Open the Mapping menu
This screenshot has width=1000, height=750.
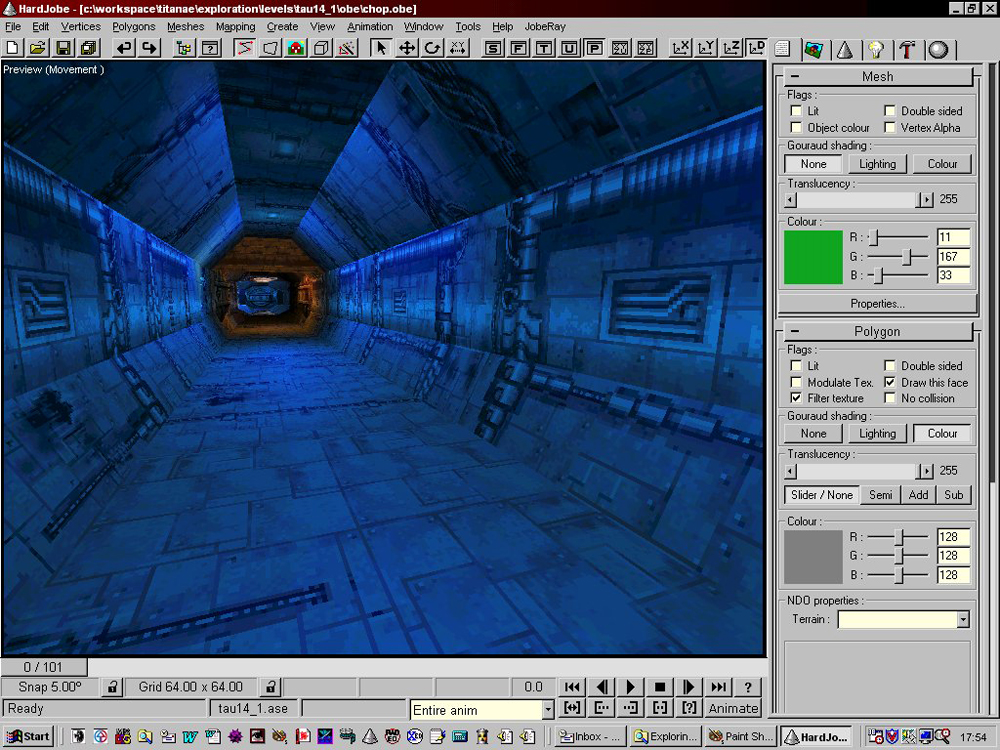(235, 27)
